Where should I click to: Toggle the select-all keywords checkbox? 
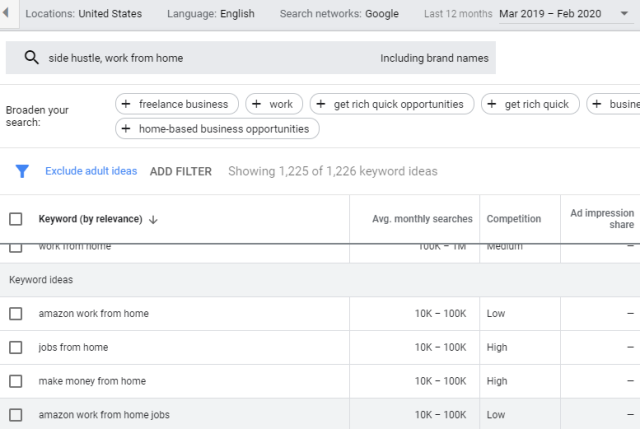pos(15,219)
